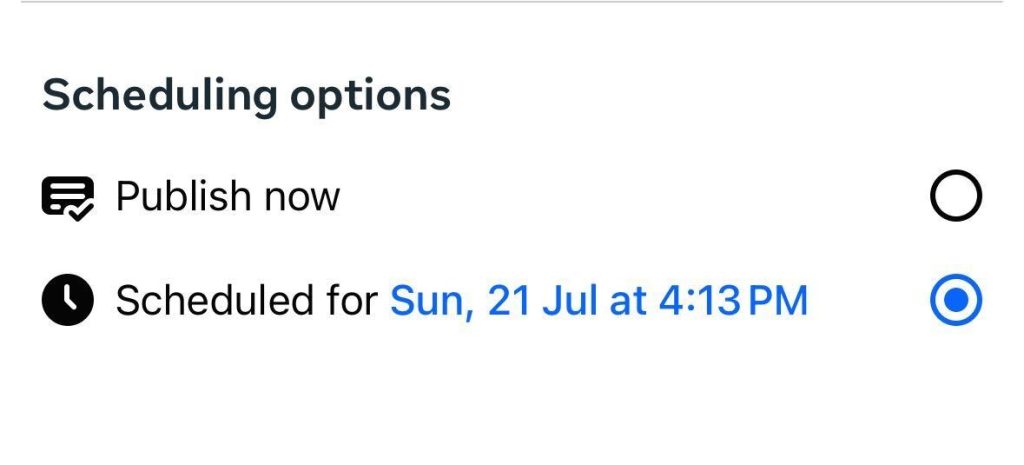This screenshot has height=465, width=1024.
Task: Click the checkmark on the publish icon
Action: click(82, 211)
